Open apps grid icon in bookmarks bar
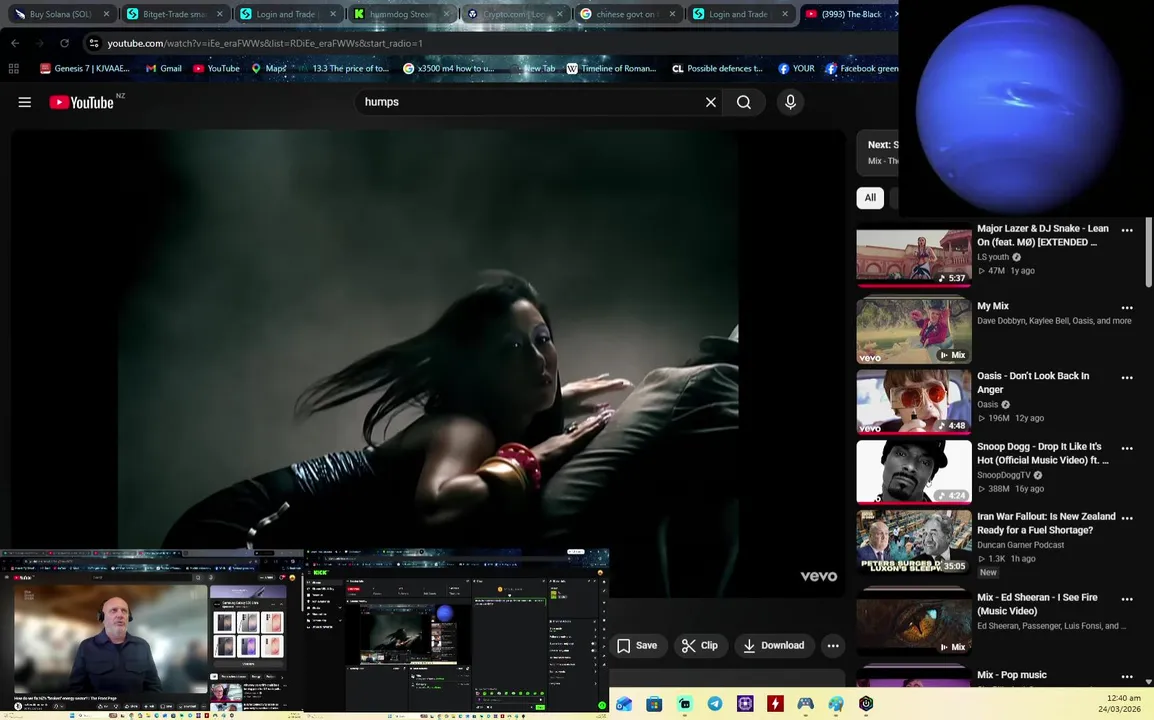This screenshot has width=1154, height=720. pos(13,68)
